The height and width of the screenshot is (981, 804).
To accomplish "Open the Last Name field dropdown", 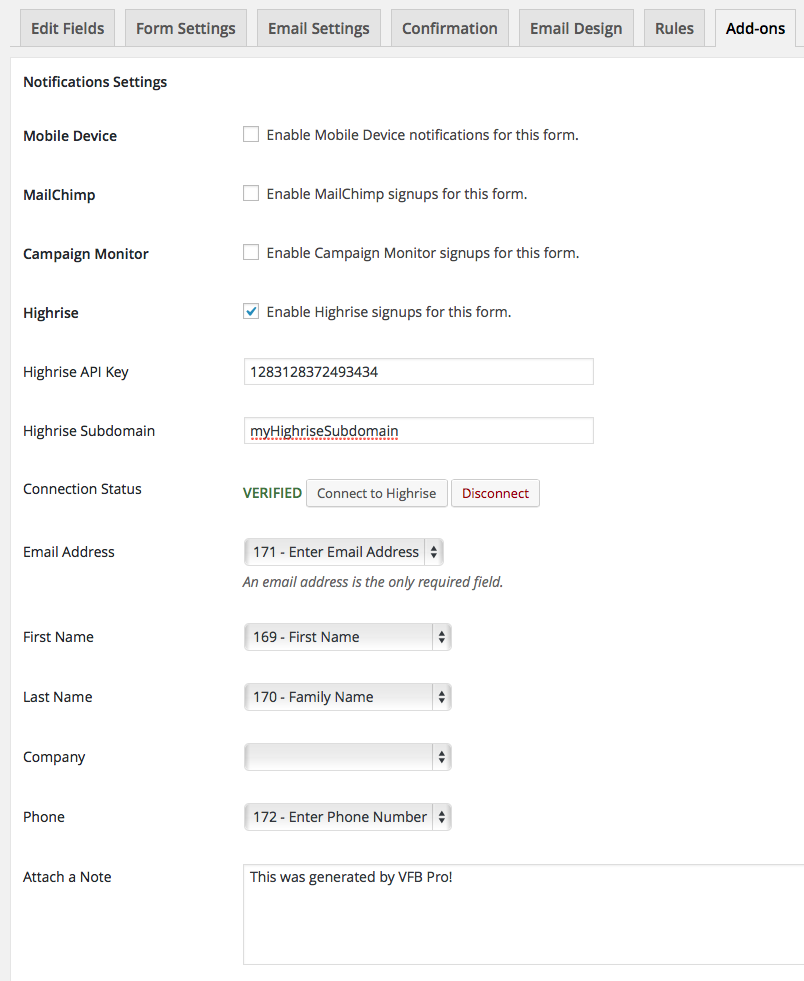I will click(347, 697).
